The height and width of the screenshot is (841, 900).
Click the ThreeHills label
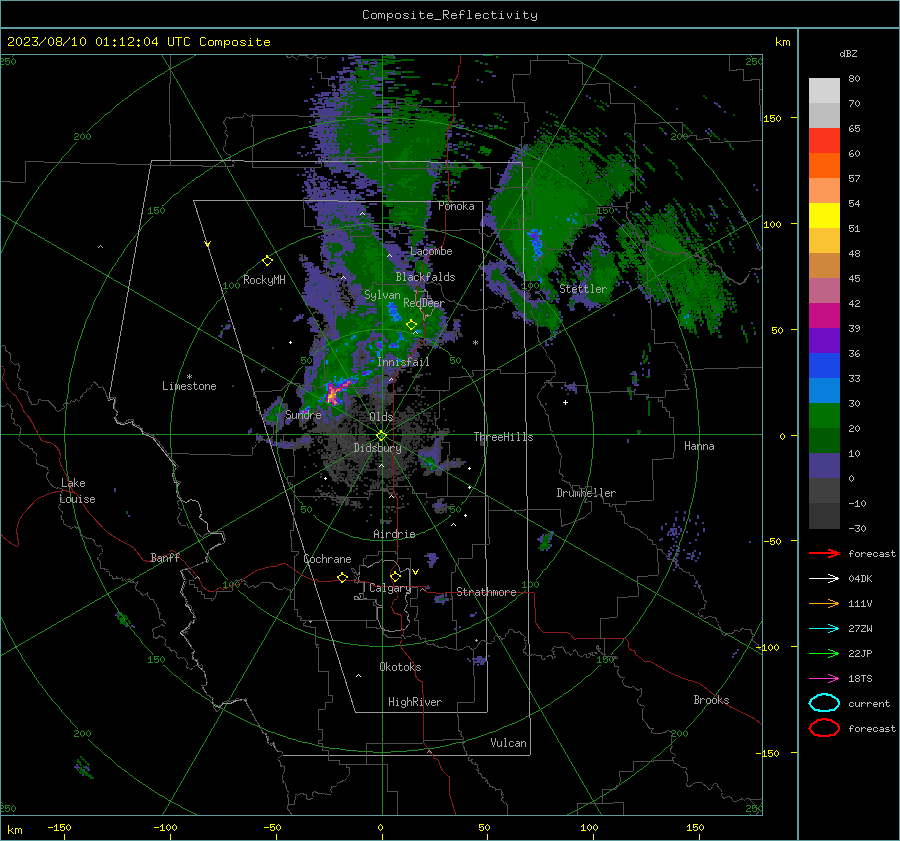(503, 437)
